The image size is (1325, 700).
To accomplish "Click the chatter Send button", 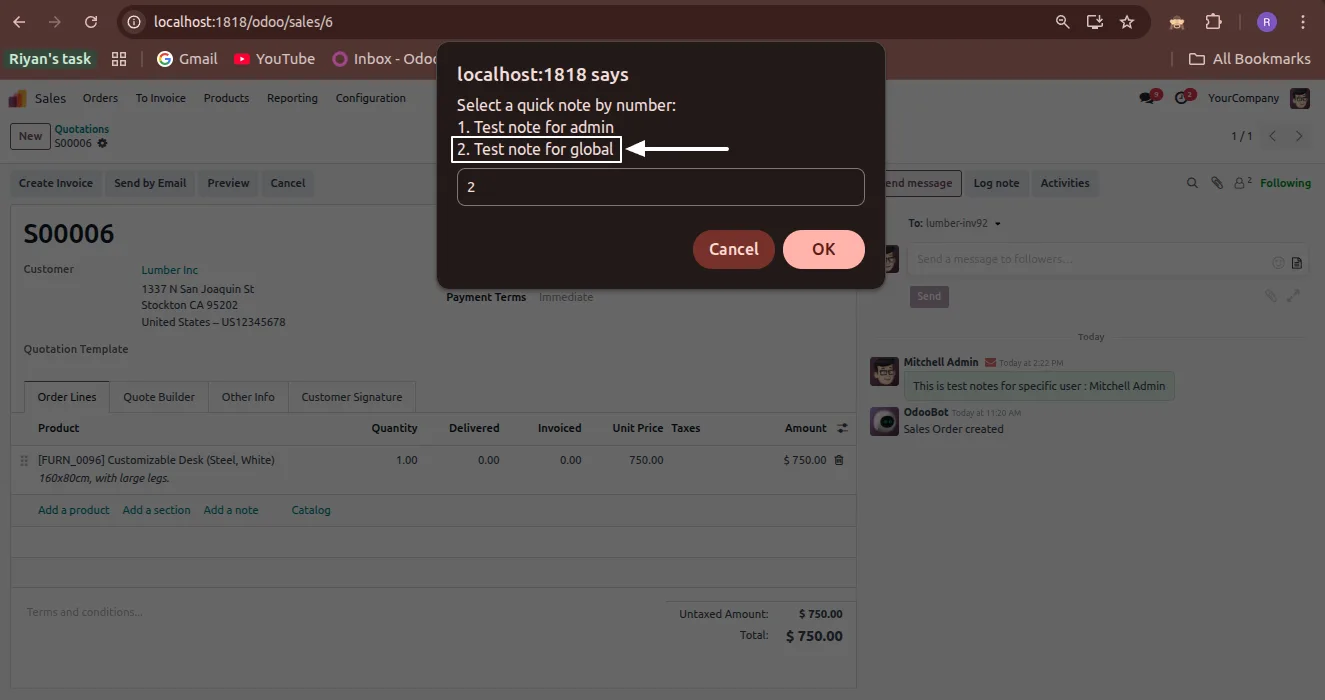I will tap(929, 296).
